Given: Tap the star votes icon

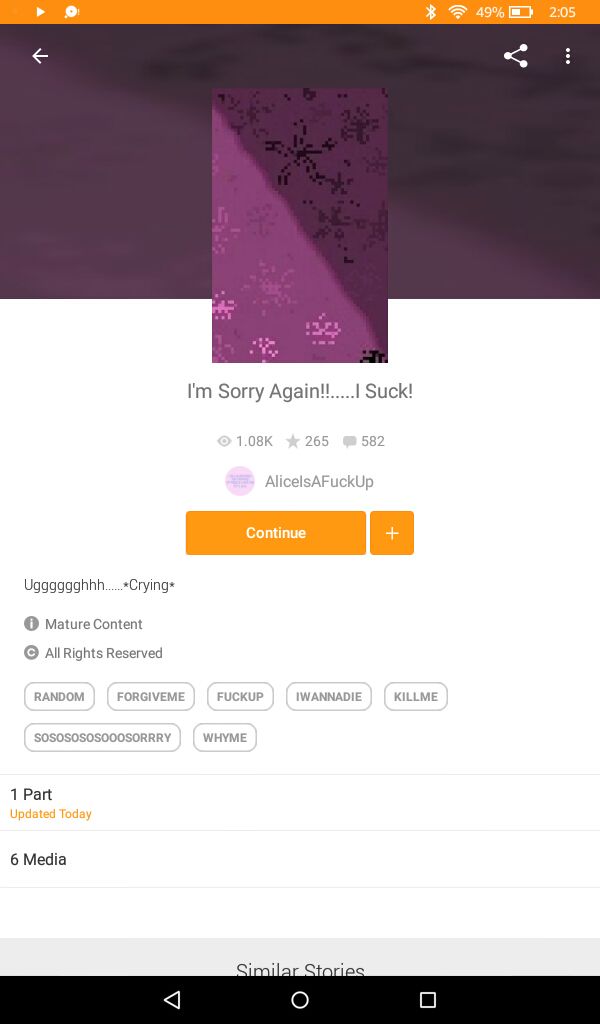Looking at the screenshot, I should (x=293, y=441).
